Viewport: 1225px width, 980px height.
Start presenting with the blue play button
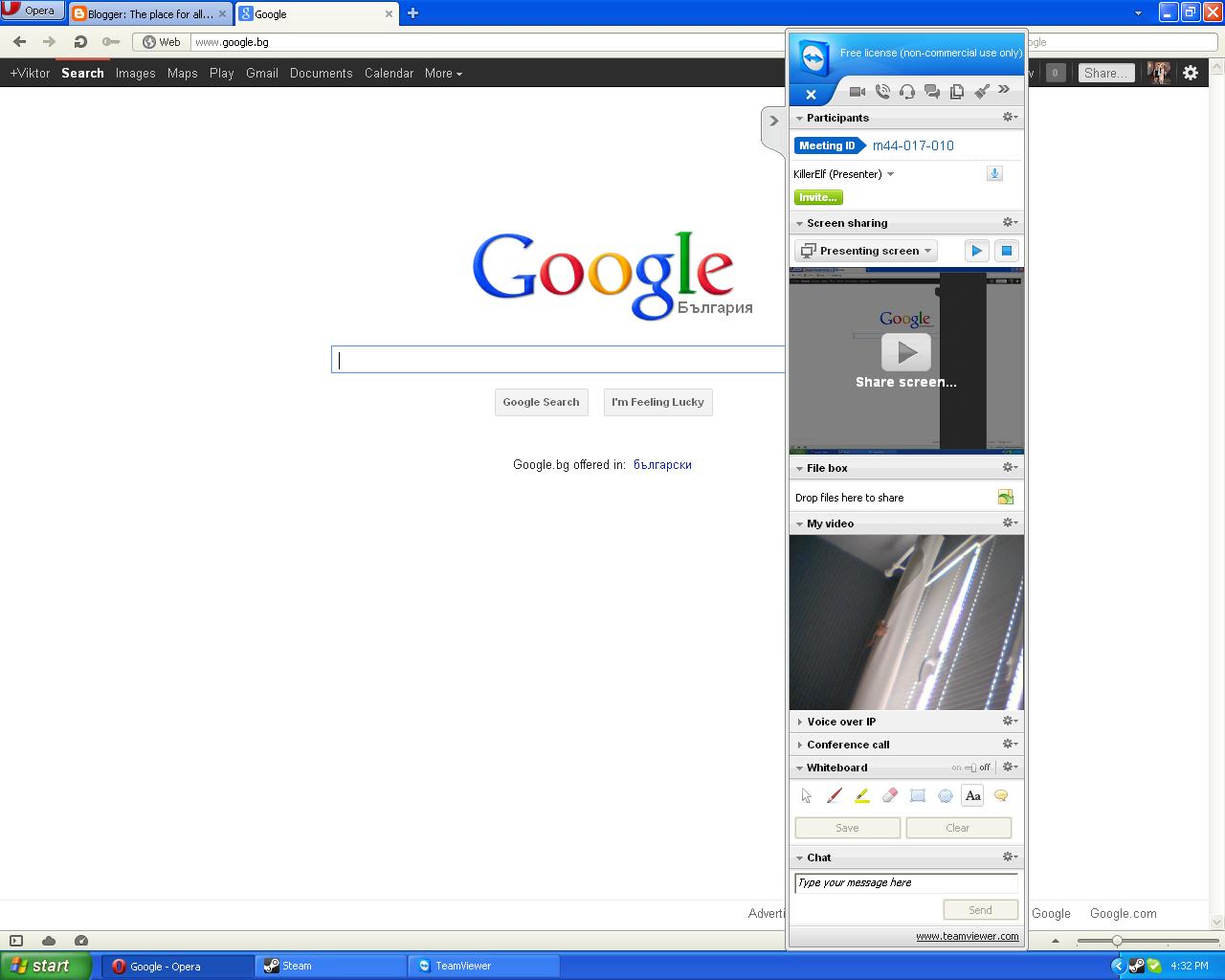pos(976,250)
